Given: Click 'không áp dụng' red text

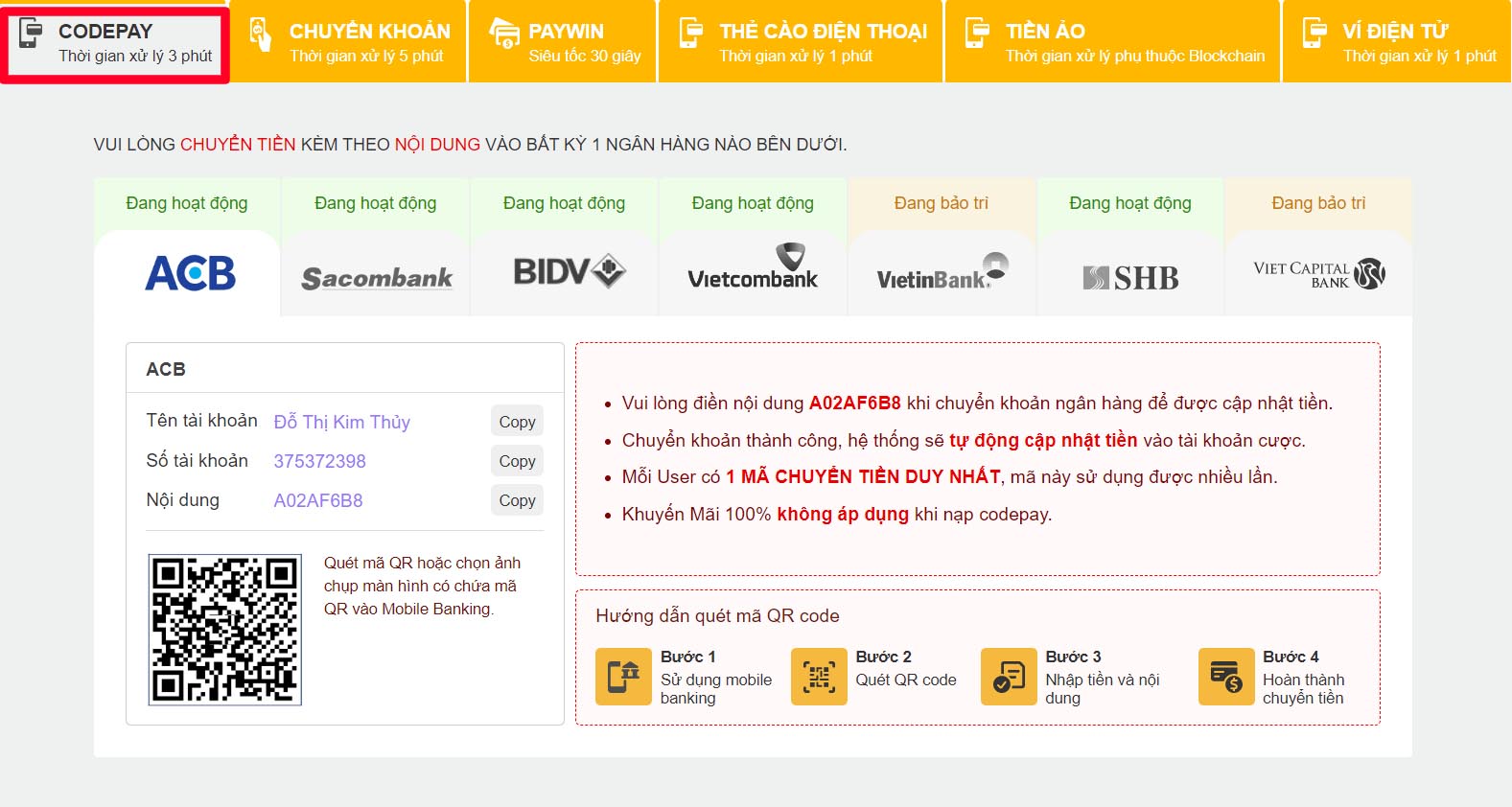Looking at the screenshot, I should tap(843, 514).
